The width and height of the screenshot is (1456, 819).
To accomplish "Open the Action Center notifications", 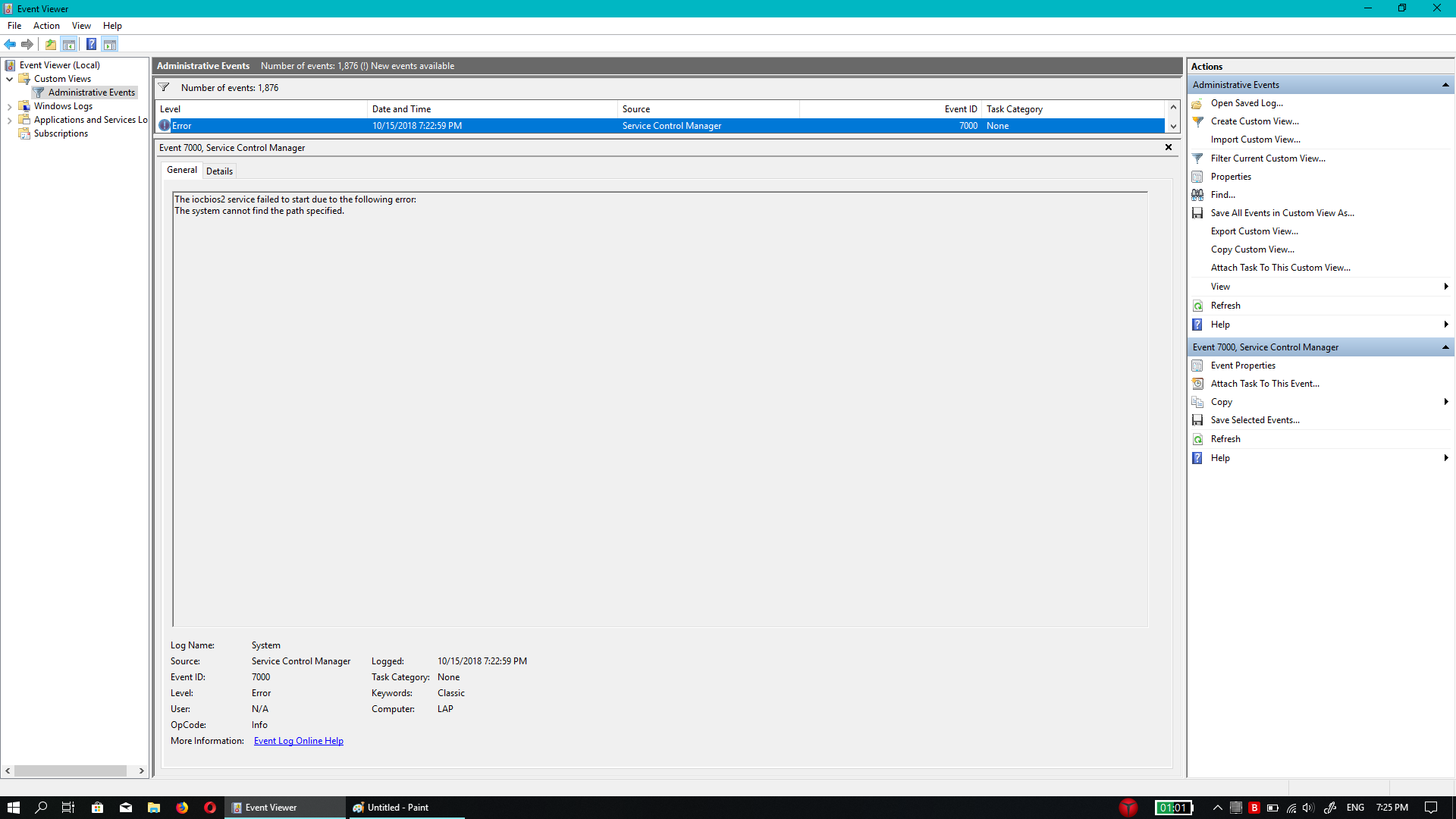I will point(1431,808).
